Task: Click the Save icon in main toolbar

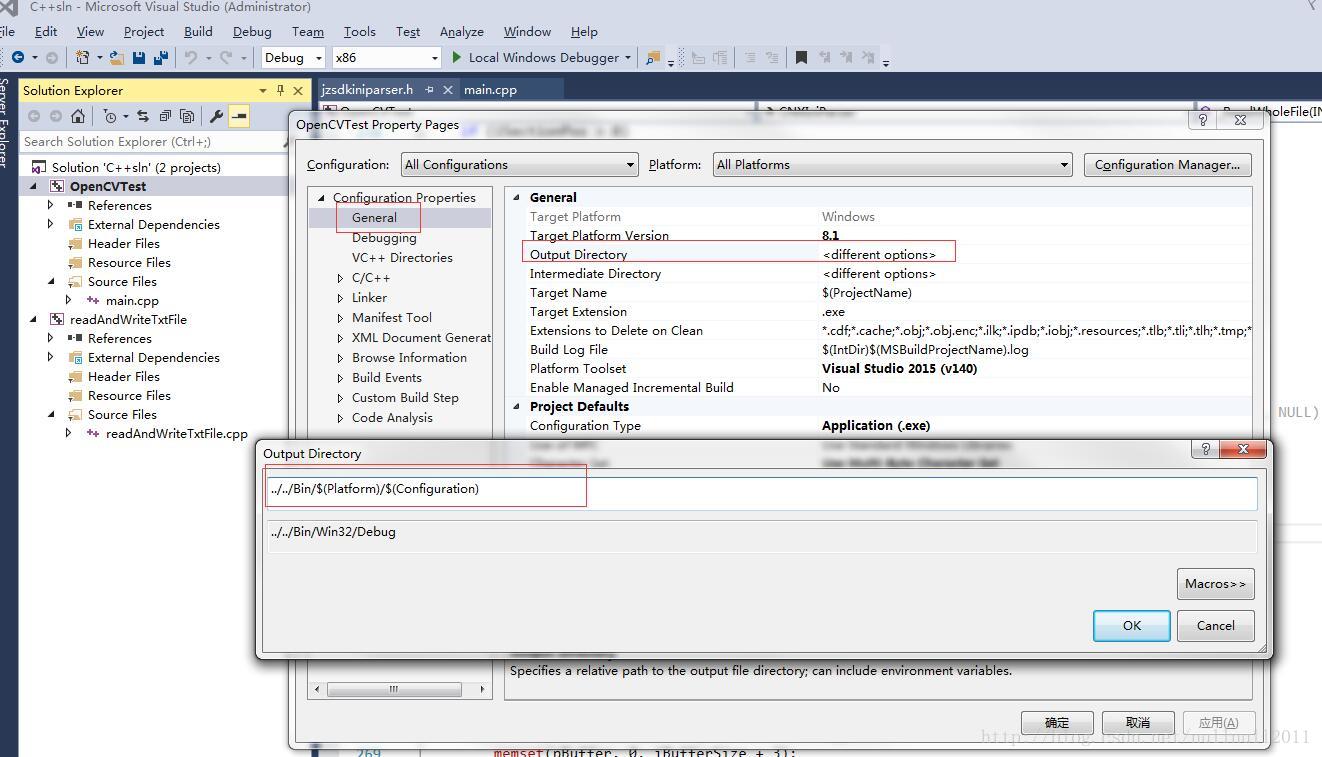Action: tap(139, 57)
